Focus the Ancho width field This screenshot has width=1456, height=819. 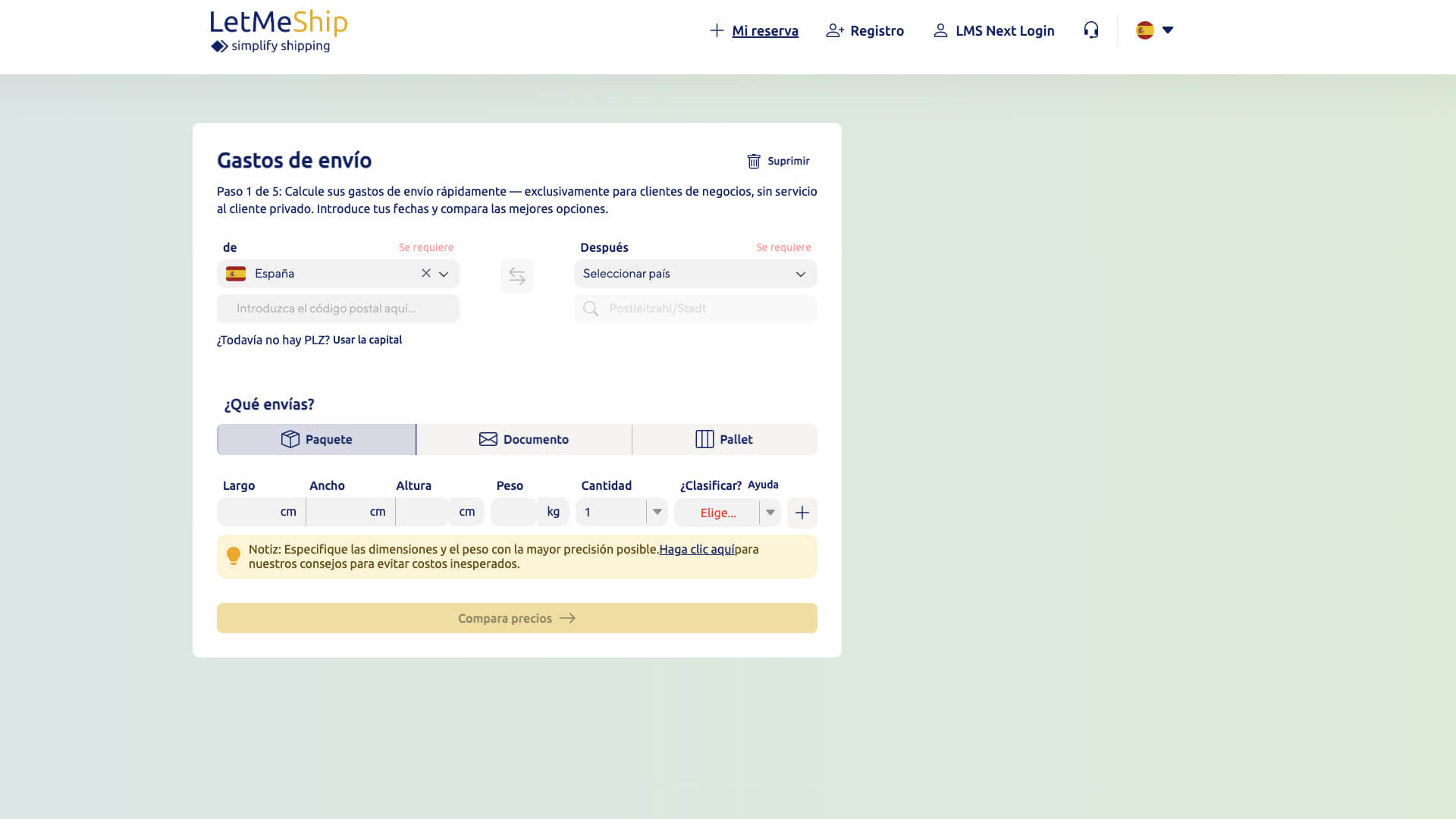350,512
